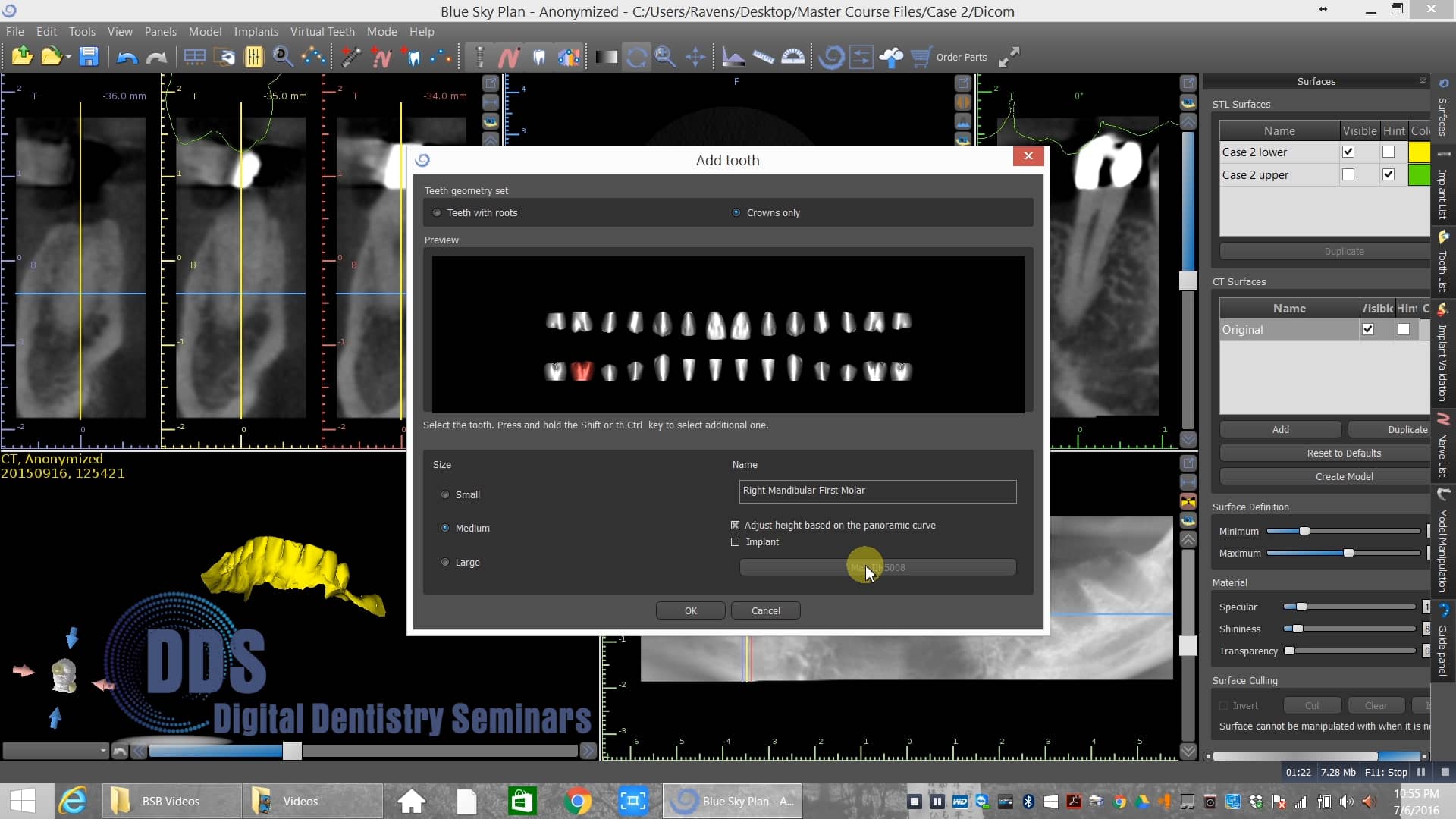Click the Save project toolbar icon
Screen dimensions: 1456x819
89,57
